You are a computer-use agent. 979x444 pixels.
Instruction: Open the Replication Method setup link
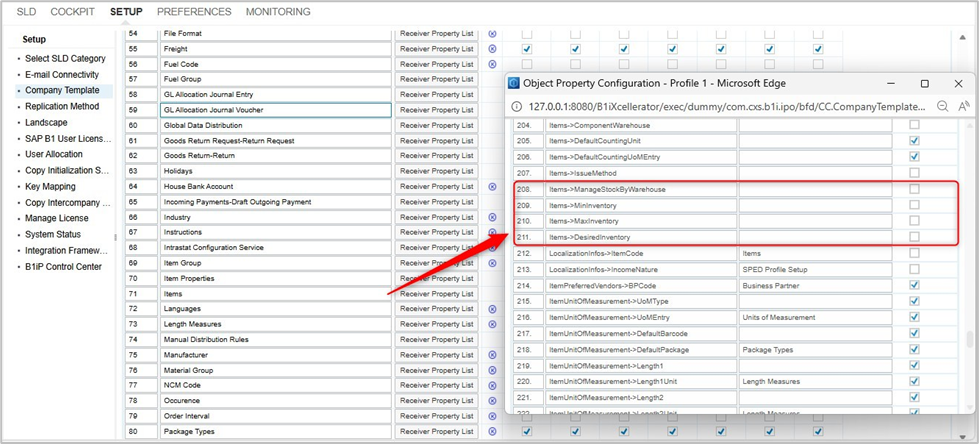(x=62, y=106)
